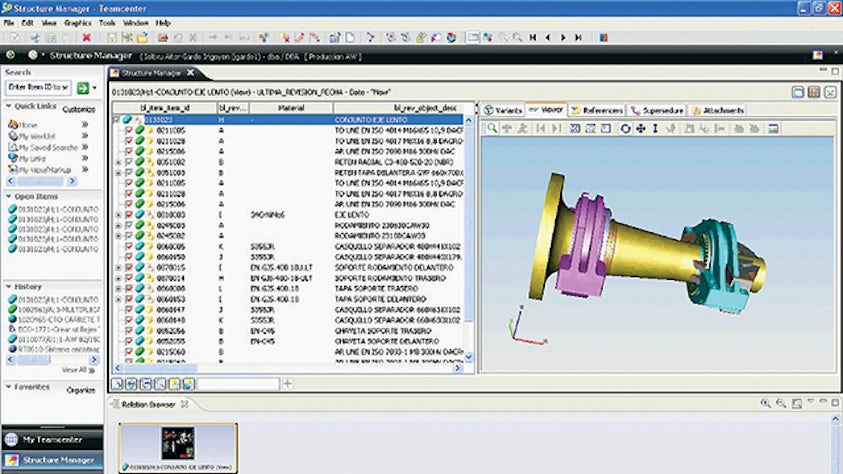This screenshot has width=843, height=474.
Task: Toggle checkbox for CHAVETA SOPORTE TRASERO row
Action: click(x=129, y=331)
